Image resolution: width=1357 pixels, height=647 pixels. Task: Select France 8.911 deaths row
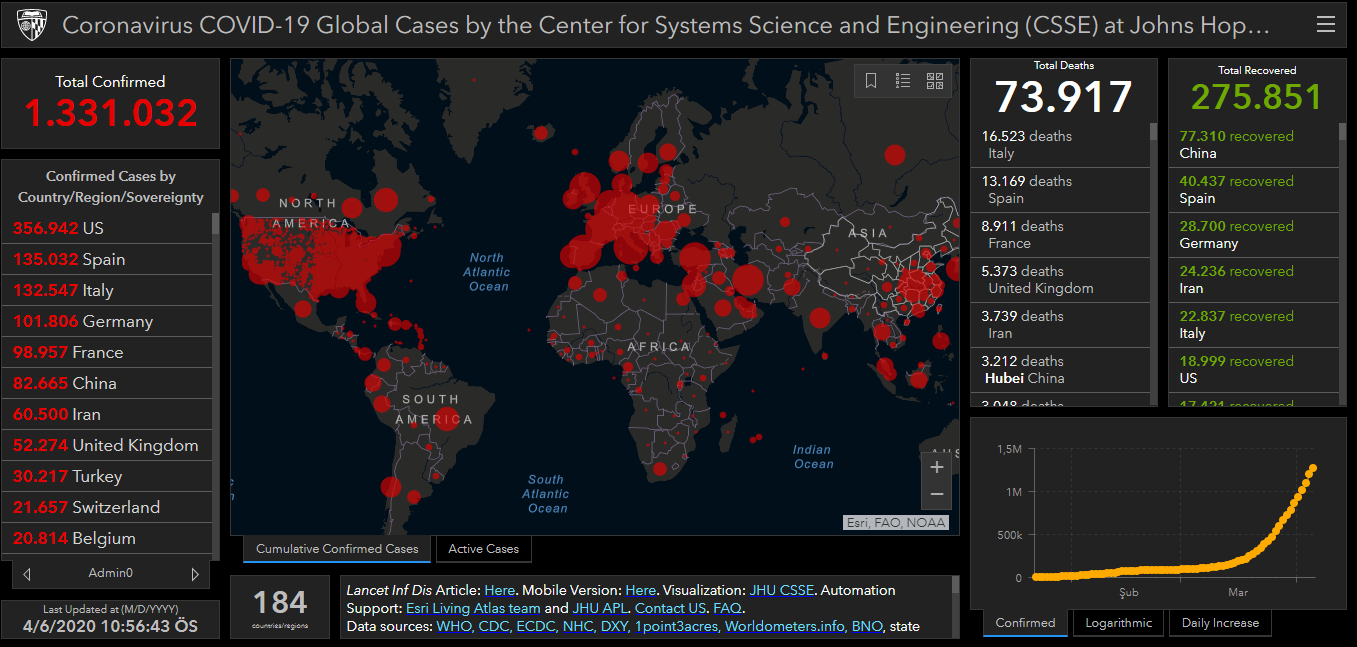pyautogui.click(x=1060, y=235)
